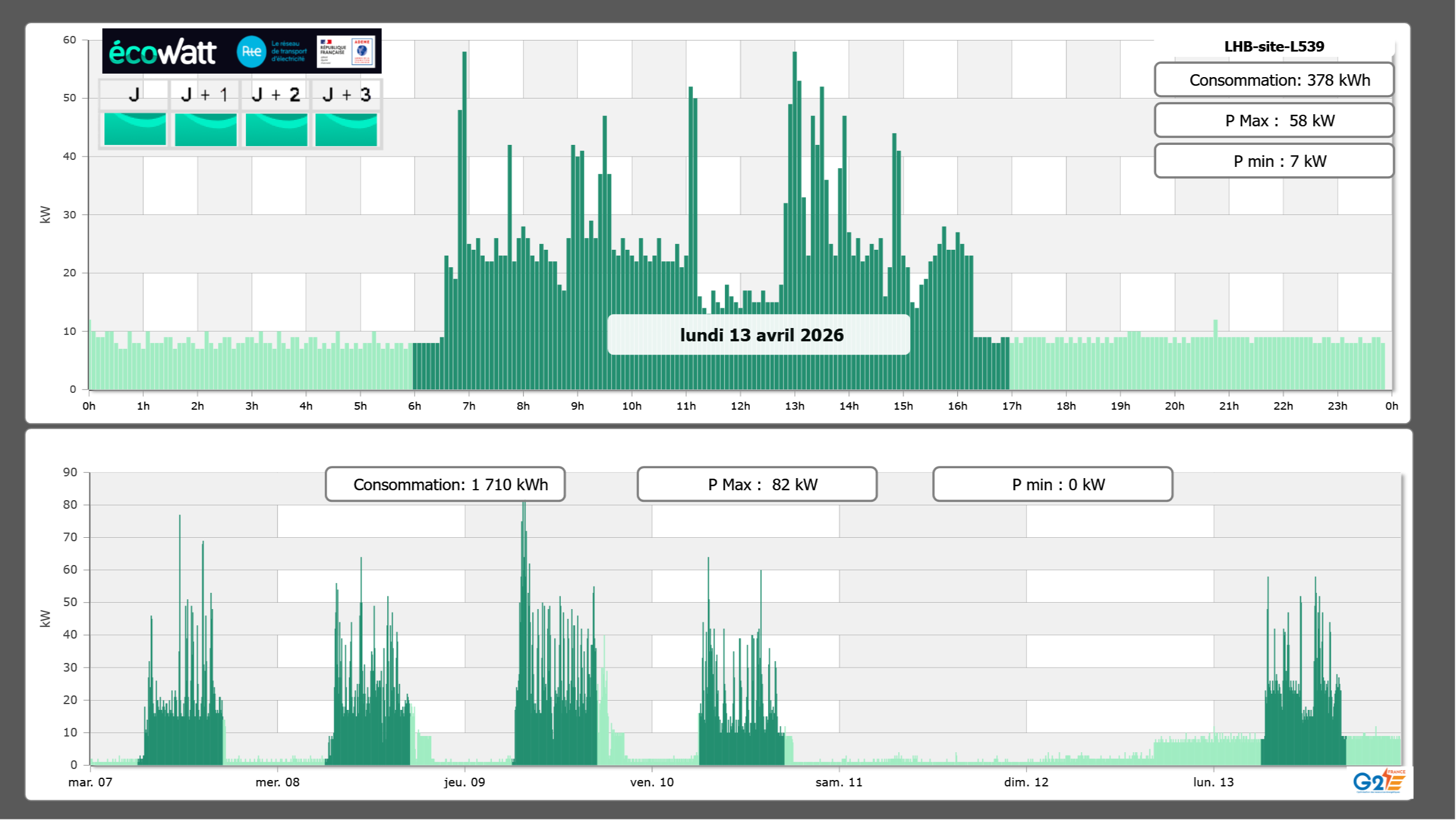Image resolution: width=1456 pixels, height=820 pixels.
Task: Click the P Max : 58 kW box
Action: tap(1273, 121)
